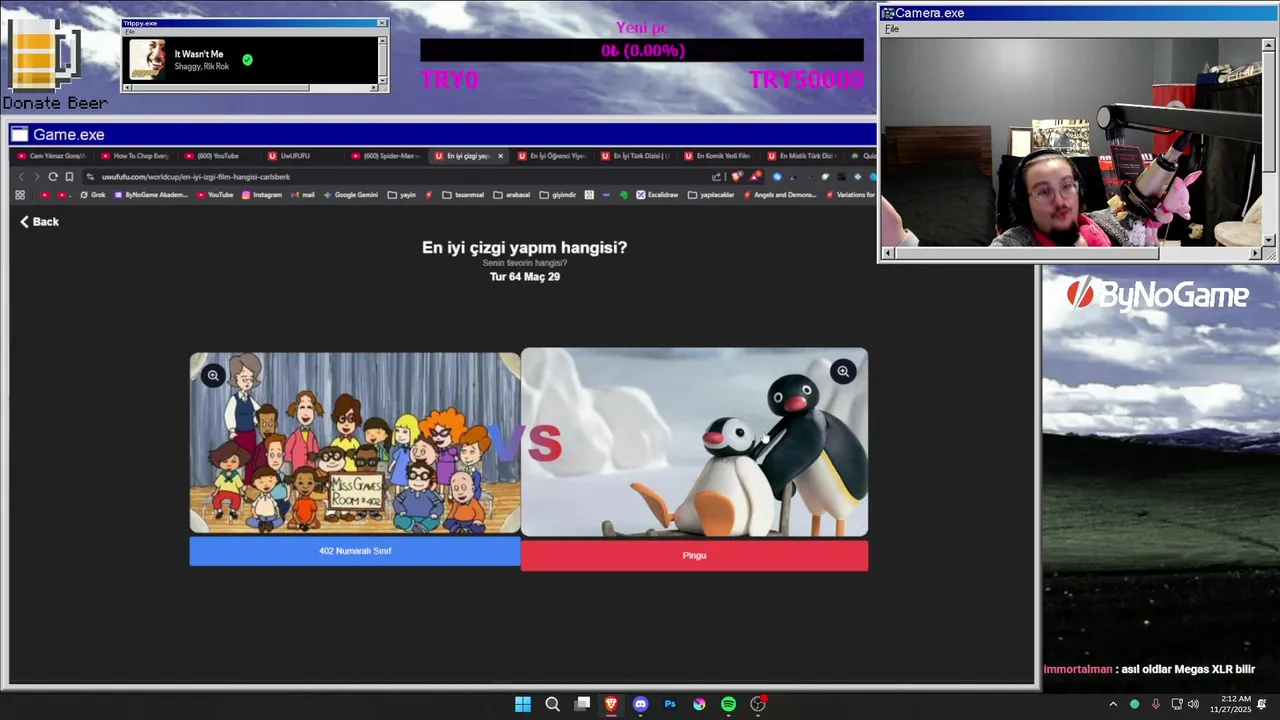Open mail bookmark
This screenshot has width=1280, height=720.
click(x=302, y=195)
